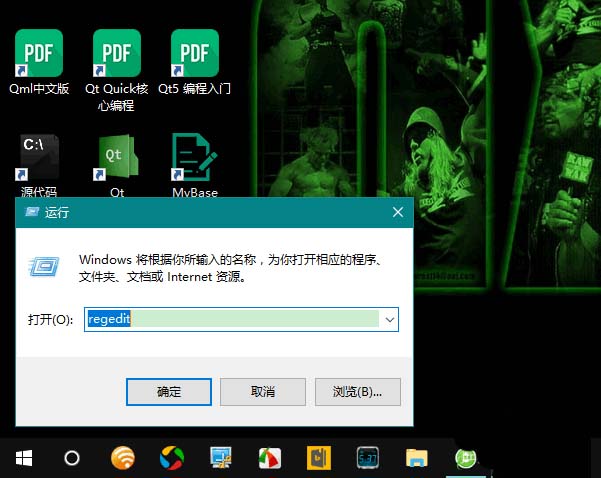This screenshot has height=478, width=601.
Task: Click the Windows 将根据你所输入的名称 description text
Action: click(x=230, y=268)
